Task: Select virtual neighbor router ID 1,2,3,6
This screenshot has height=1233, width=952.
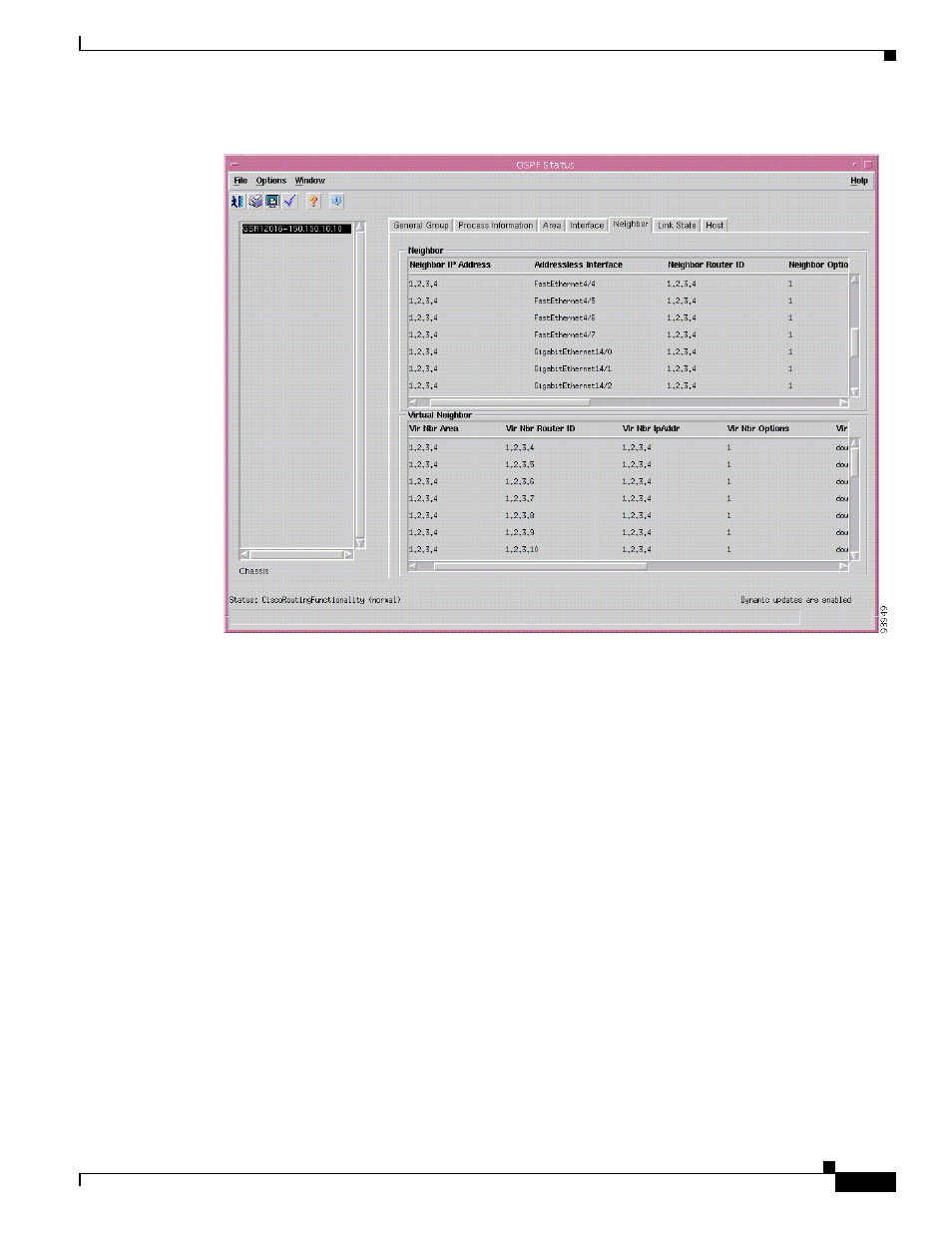Action: click(x=519, y=481)
